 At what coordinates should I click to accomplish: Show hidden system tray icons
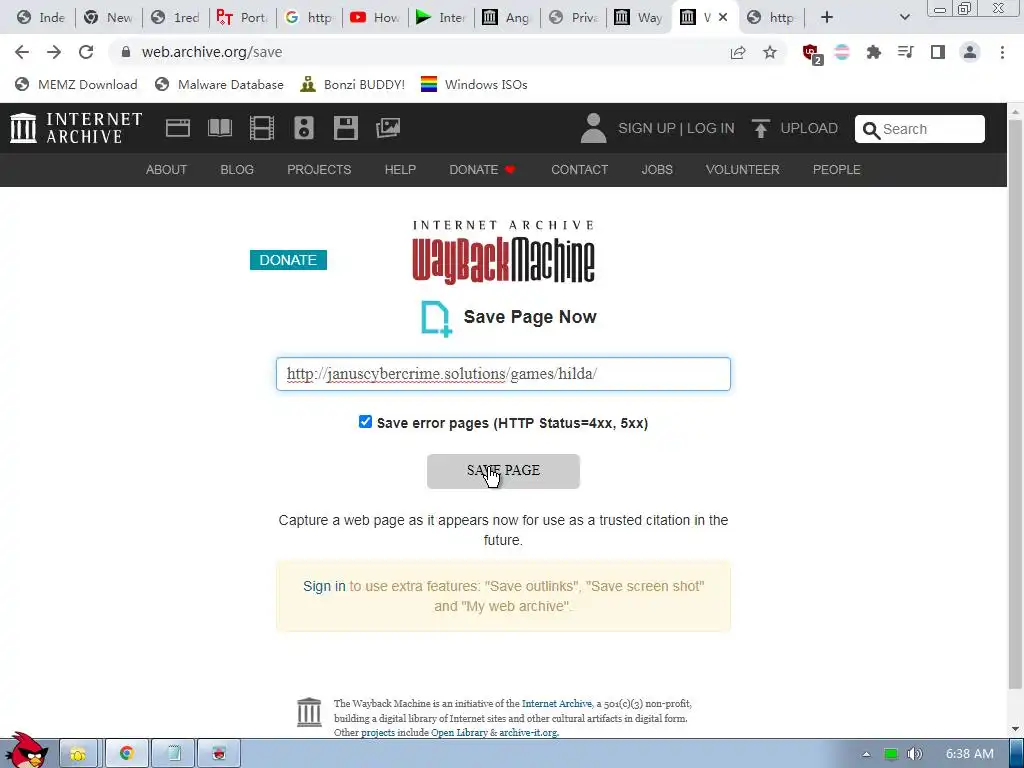click(x=866, y=754)
